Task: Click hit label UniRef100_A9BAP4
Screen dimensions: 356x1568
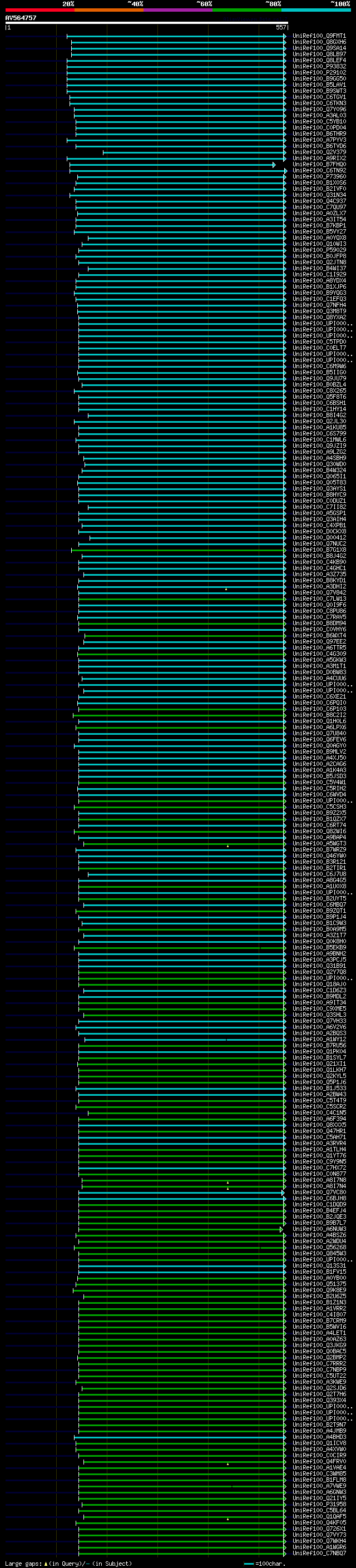Action: (x=319, y=838)
